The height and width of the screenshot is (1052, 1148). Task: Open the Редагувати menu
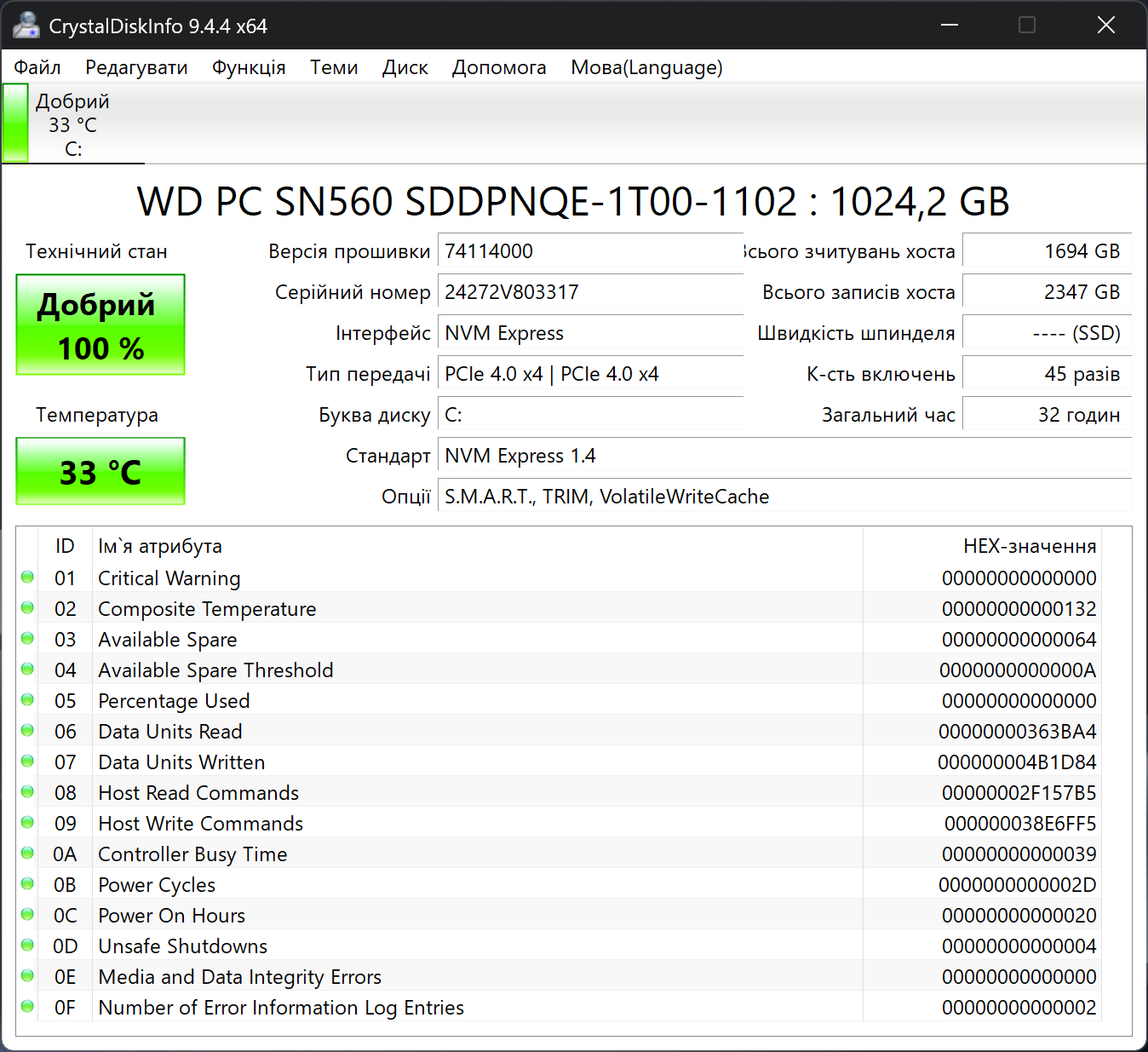click(136, 67)
